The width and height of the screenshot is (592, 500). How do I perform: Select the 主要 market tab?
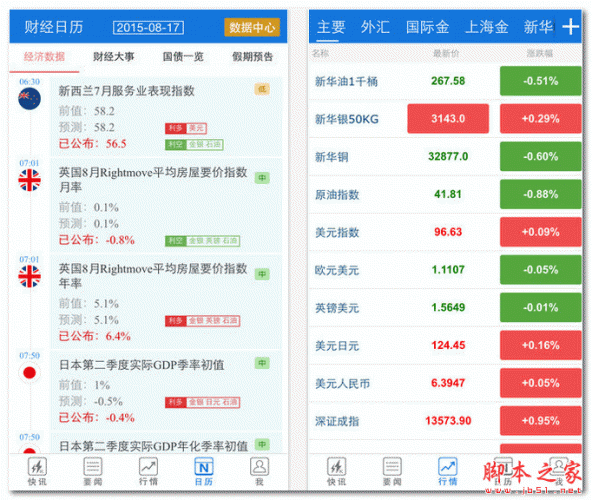pyautogui.click(x=331, y=27)
